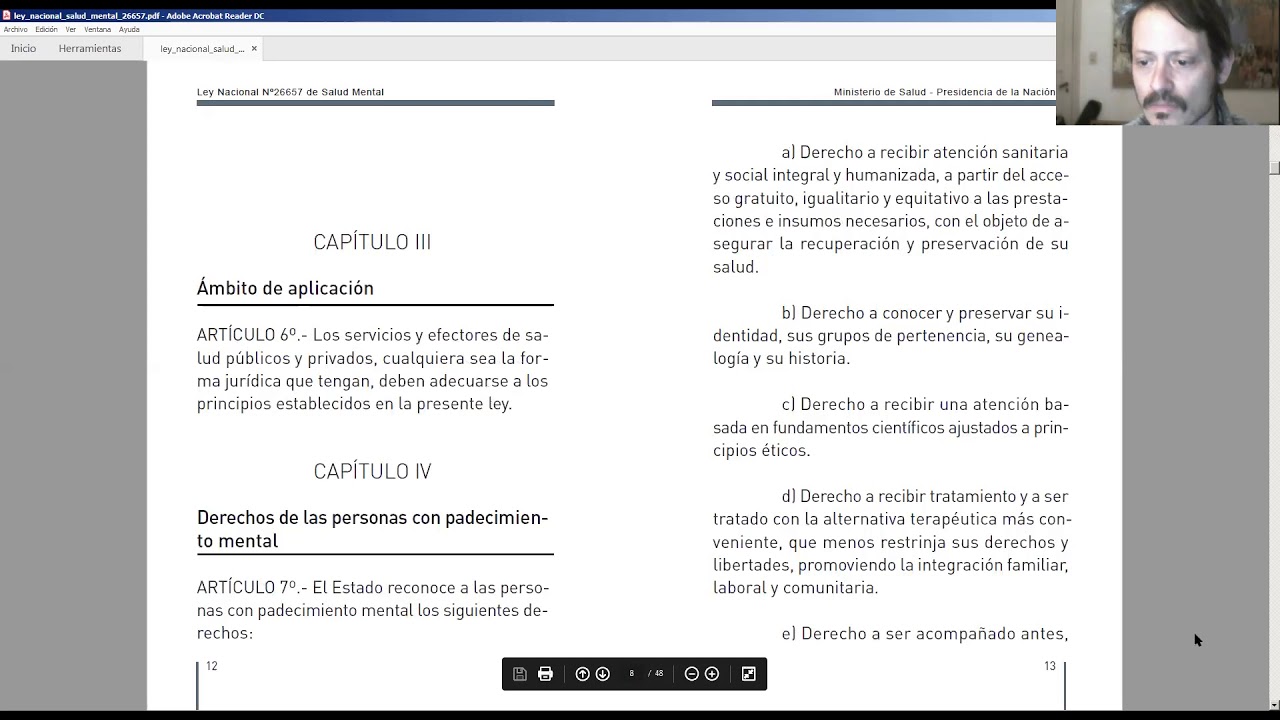Print the document using the printer icon

(545, 674)
